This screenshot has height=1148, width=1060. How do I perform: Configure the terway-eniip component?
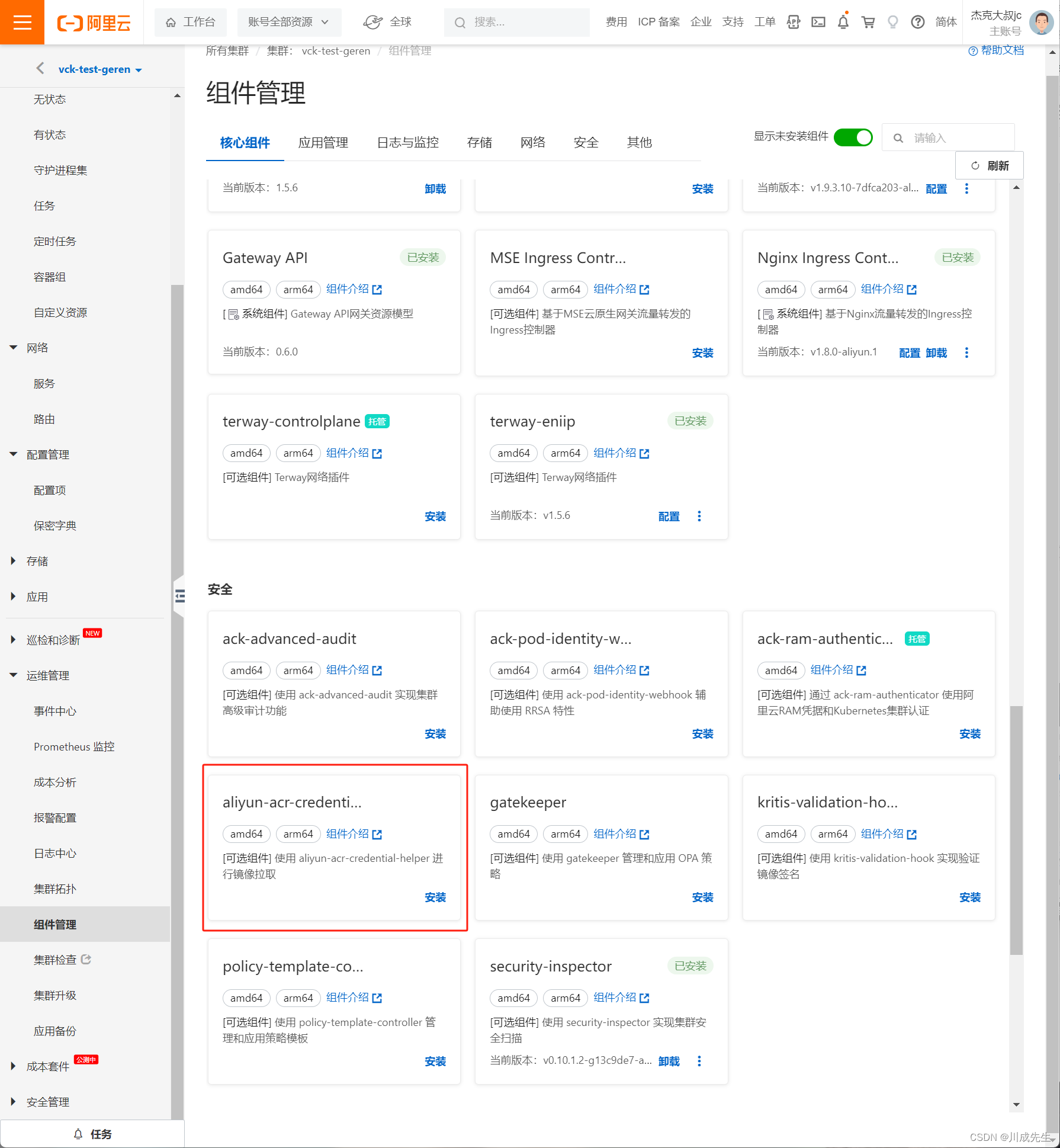669,517
